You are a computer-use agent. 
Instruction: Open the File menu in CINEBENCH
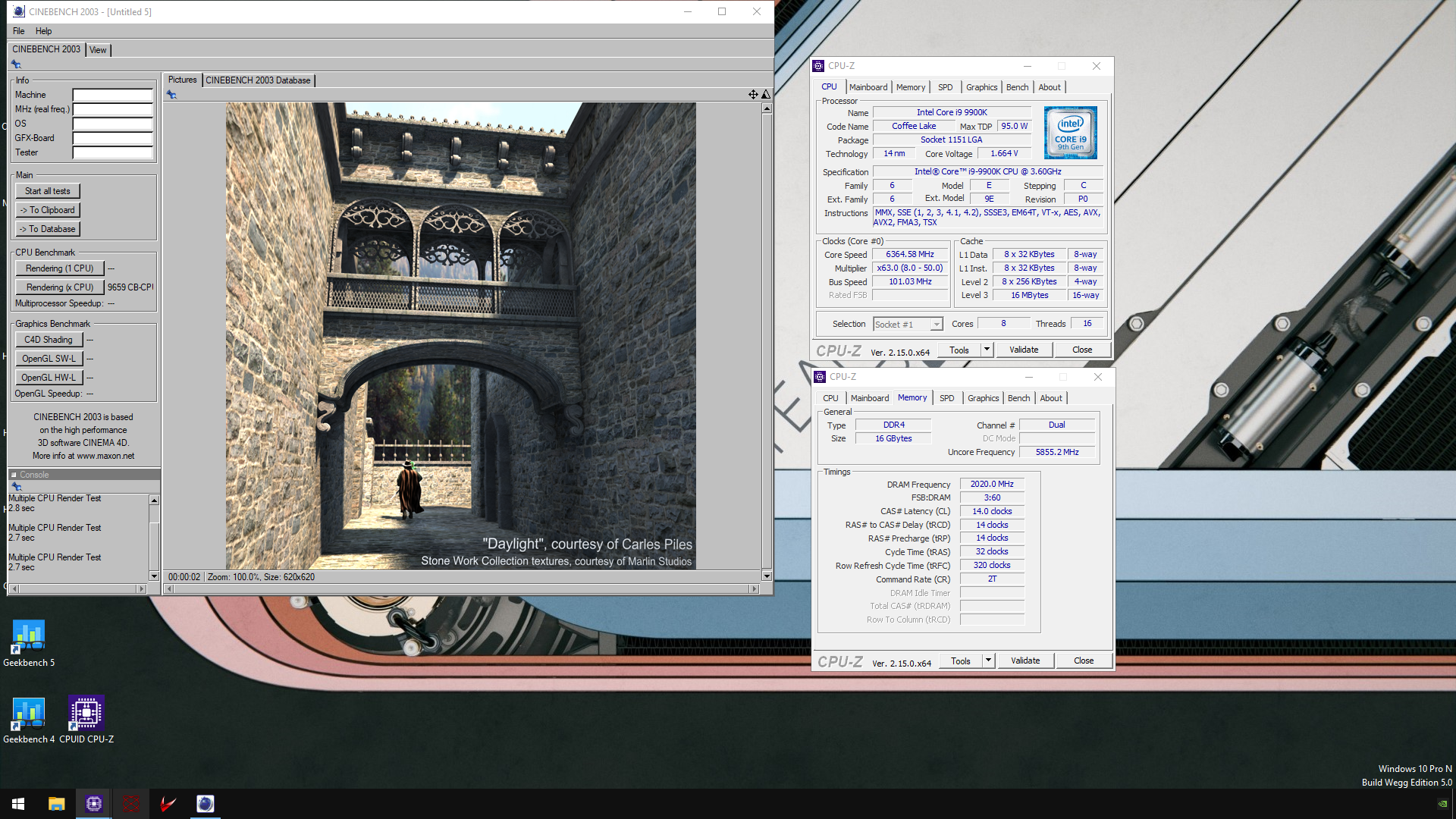pyautogui.click(x=19, y=31)
